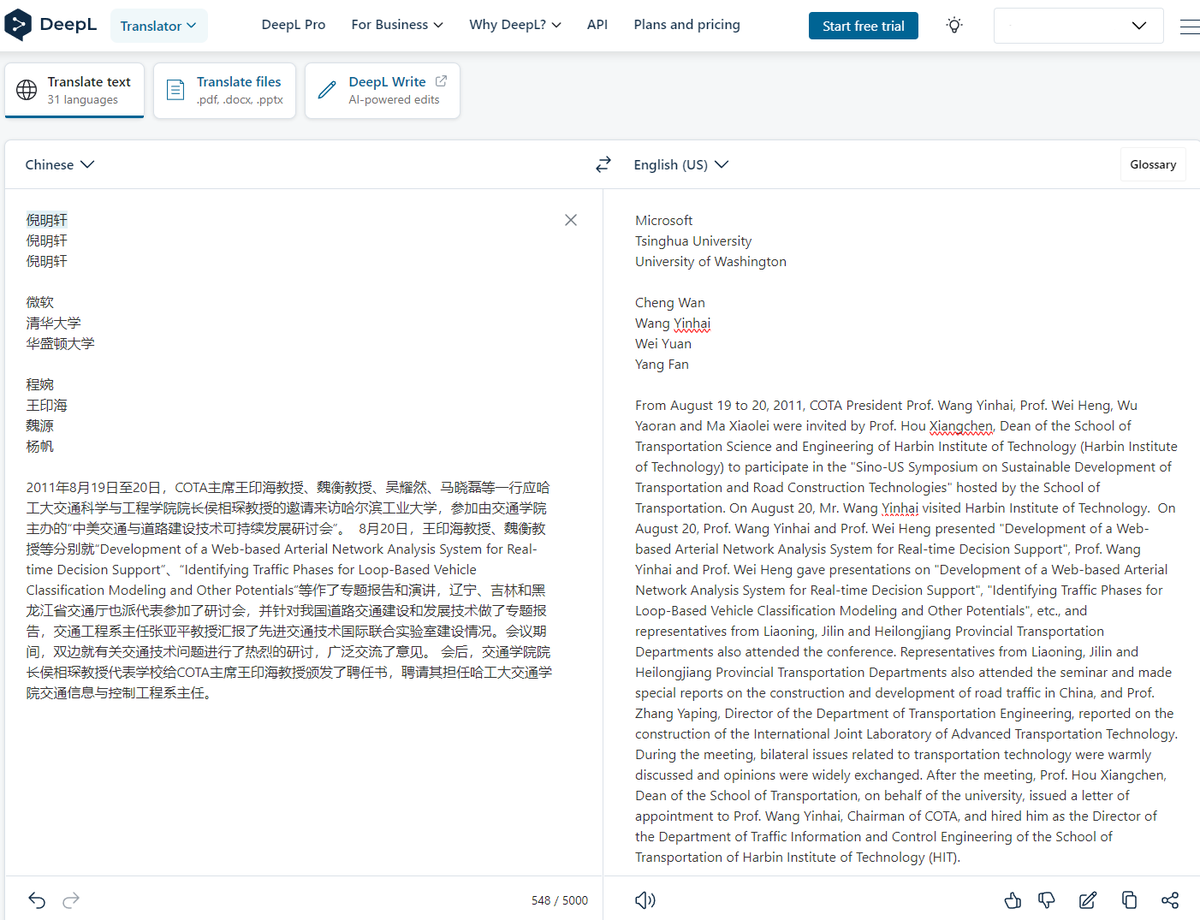Click source text "杨帆"
Screen dimensions: 1200x920
tap(40, 446)
